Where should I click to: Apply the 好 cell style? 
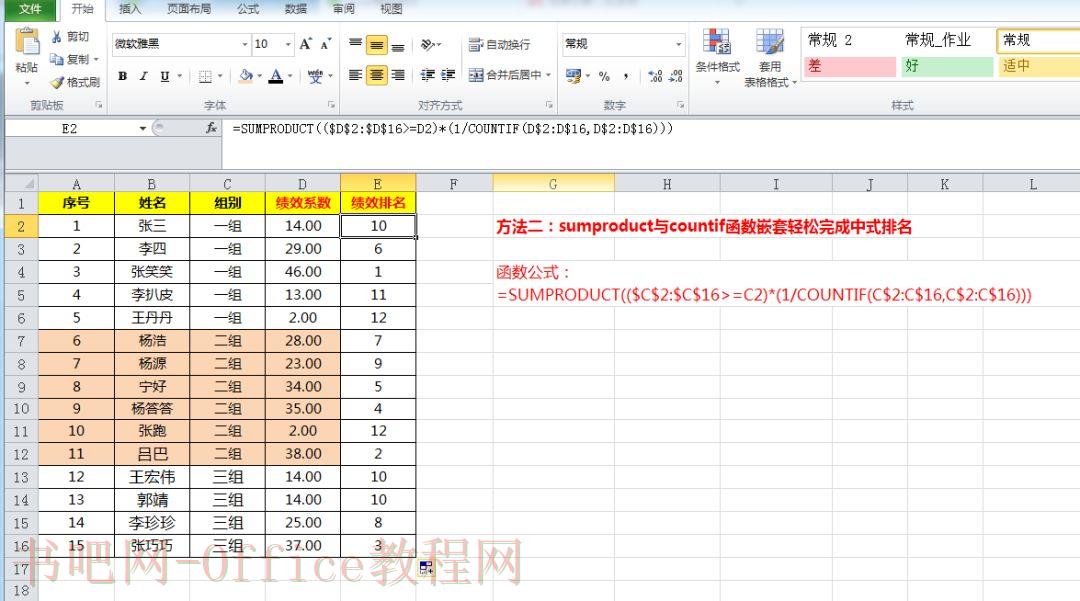point(947,66)
